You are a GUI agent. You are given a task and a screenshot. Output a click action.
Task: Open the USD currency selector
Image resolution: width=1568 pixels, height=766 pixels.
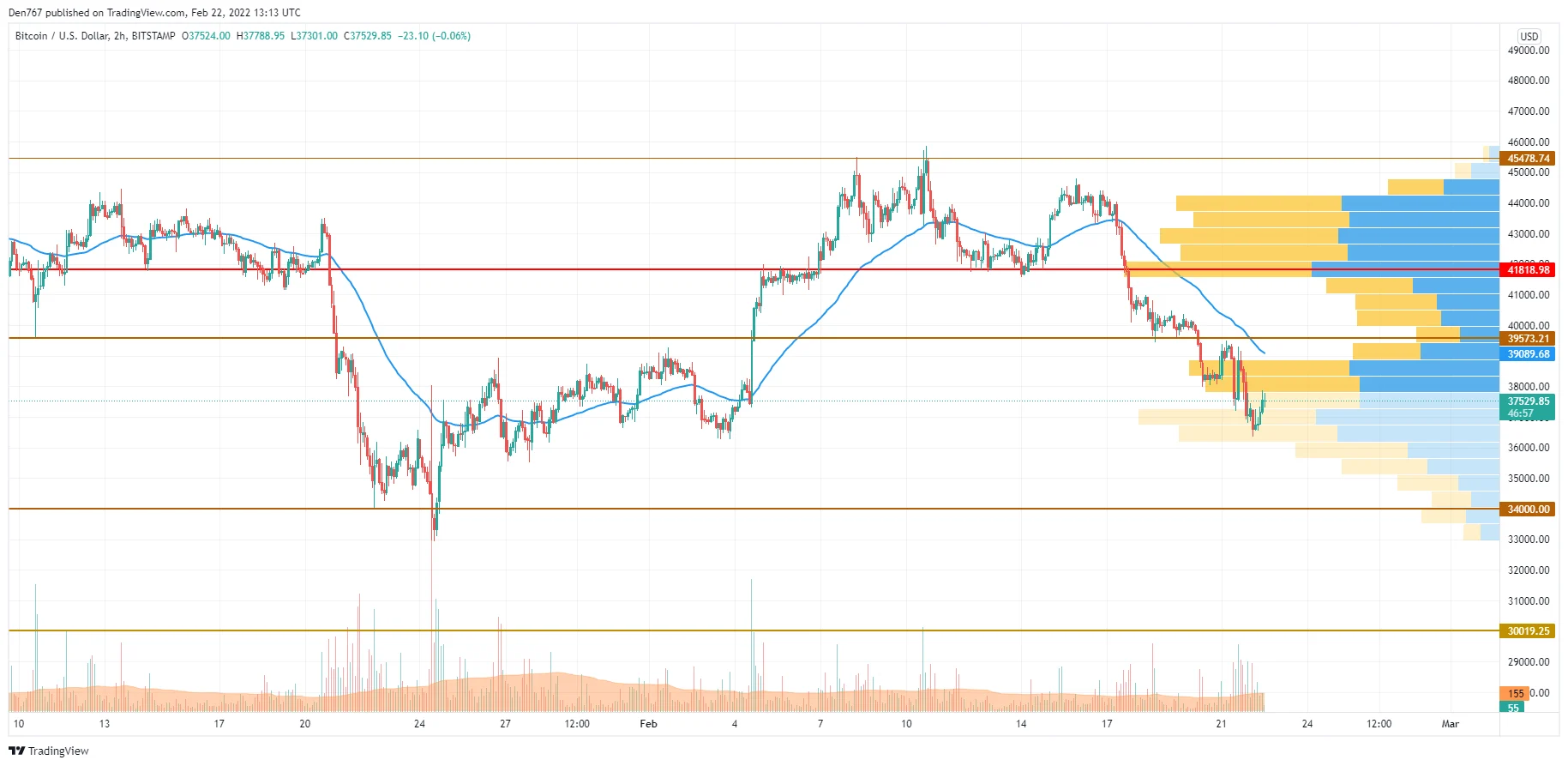point(1529,36)
